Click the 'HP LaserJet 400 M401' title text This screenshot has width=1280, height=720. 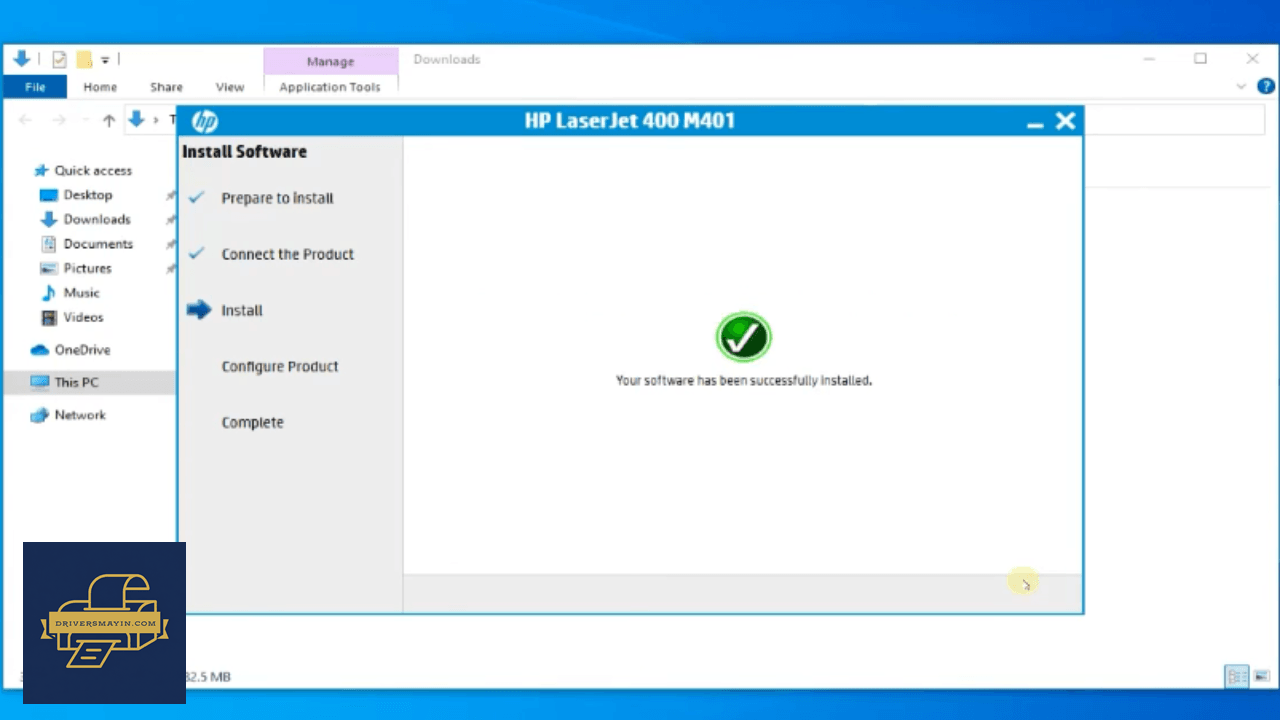[x=630, y=121]
